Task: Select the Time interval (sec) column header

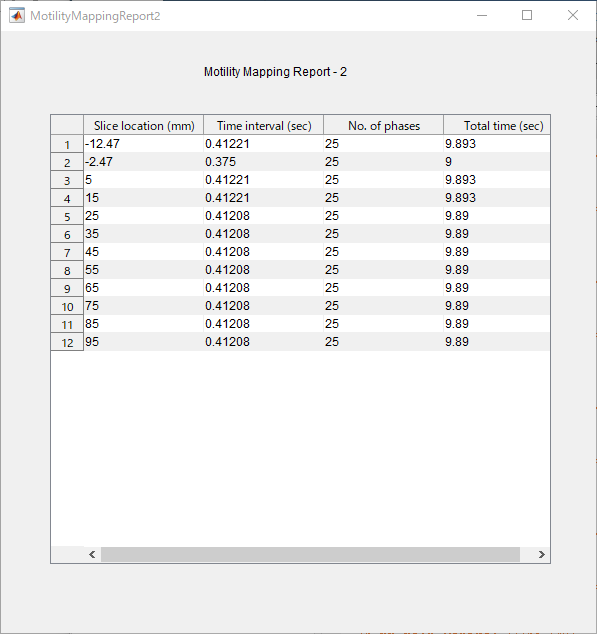Action: click(264, 125)
